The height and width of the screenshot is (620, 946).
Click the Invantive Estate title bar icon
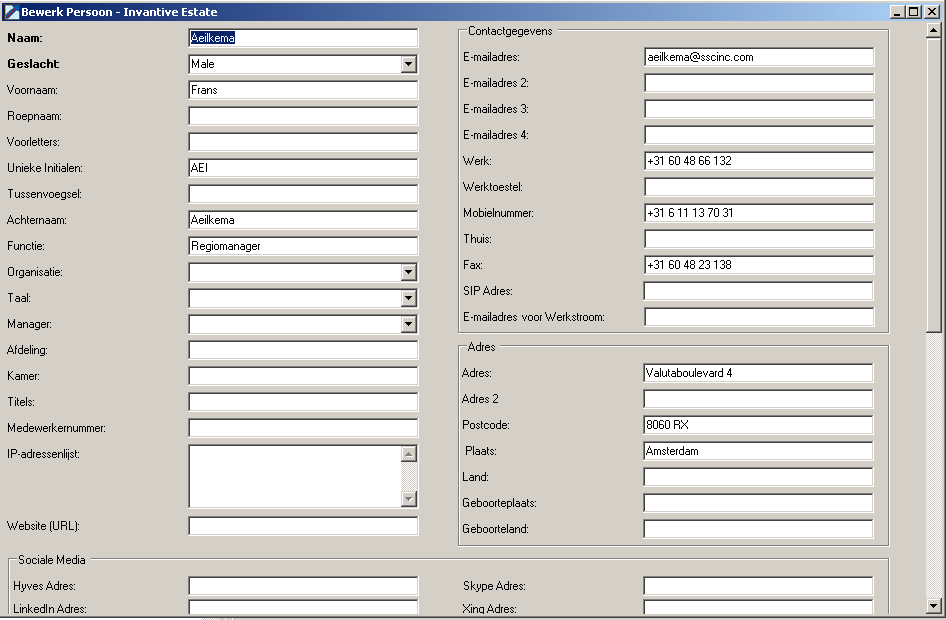[11, 12]
